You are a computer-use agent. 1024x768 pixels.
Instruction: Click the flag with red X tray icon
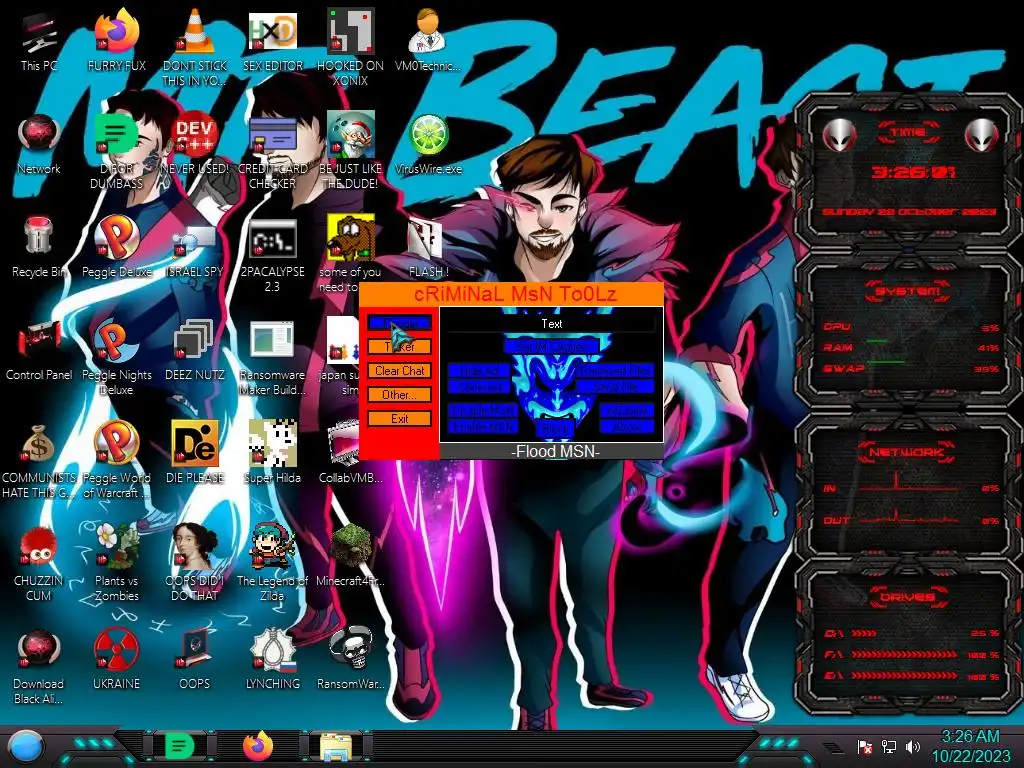pos(865,746)
